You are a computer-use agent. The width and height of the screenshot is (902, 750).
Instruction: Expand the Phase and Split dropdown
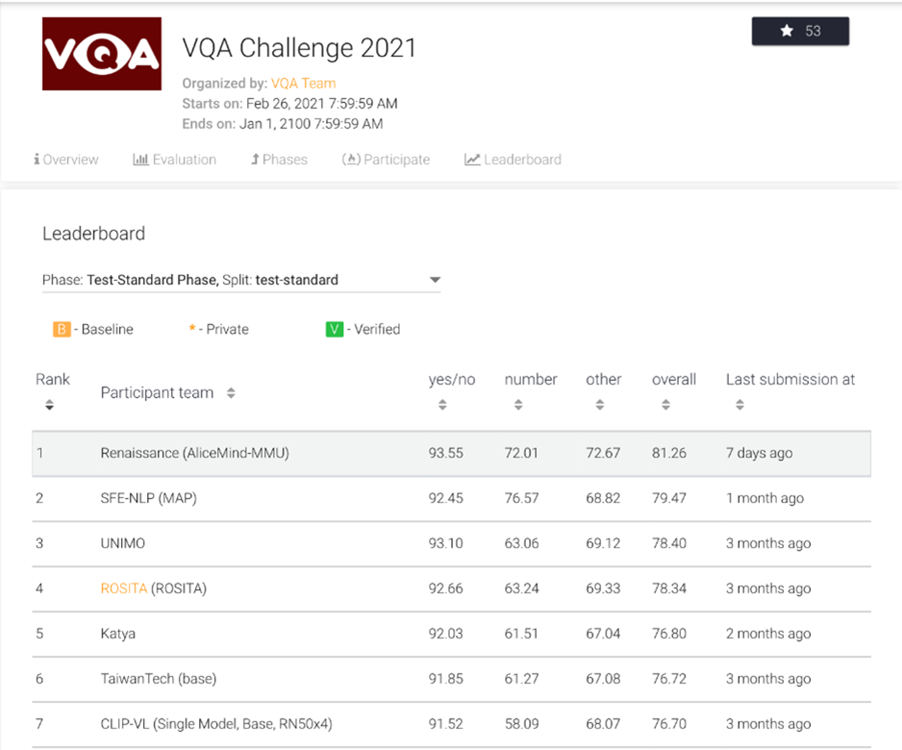[434, 280]
